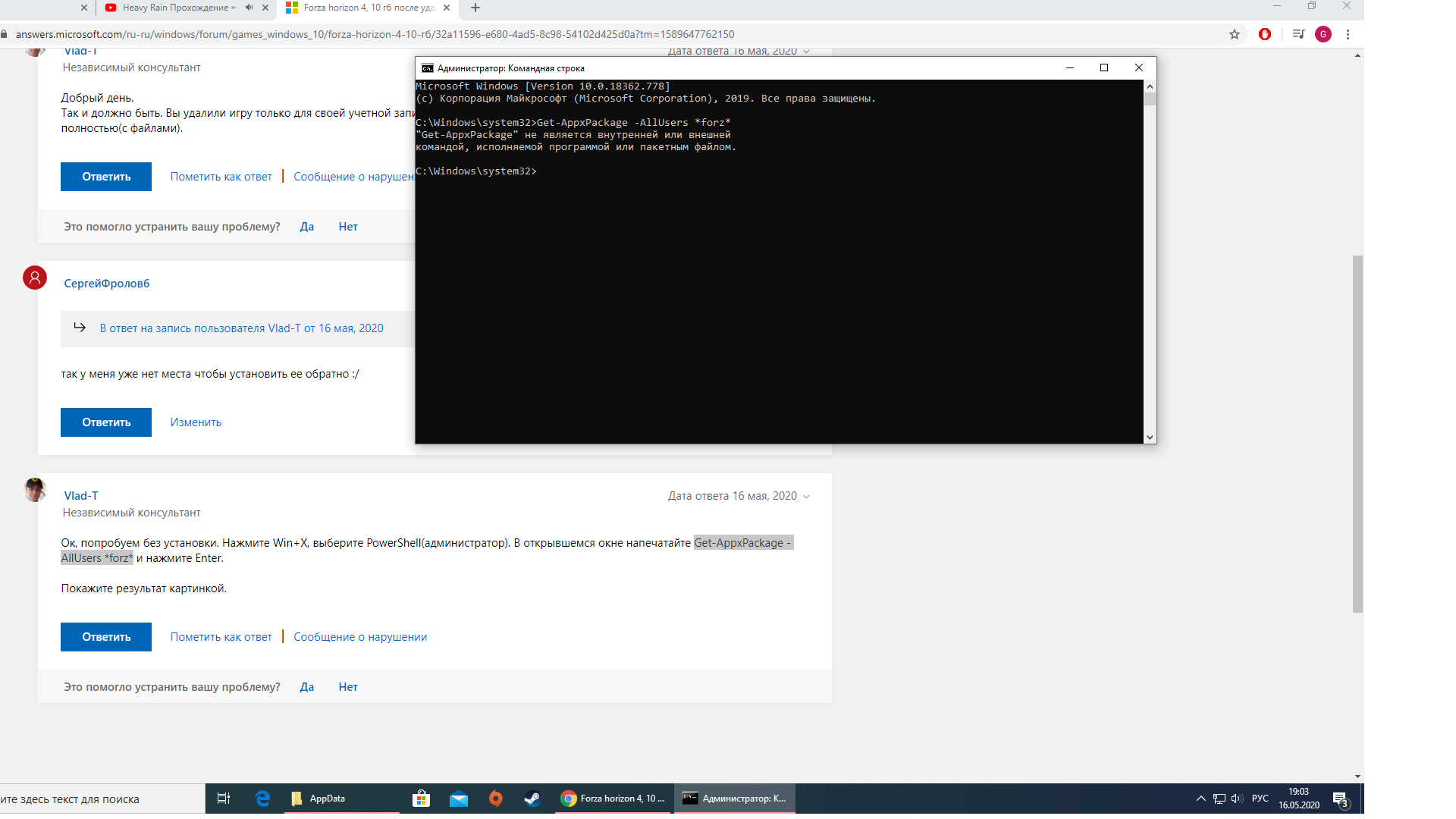Screen dimensions: 1456x819
Task: Switch input language РУС indicator
Action: click(1260, 799)
